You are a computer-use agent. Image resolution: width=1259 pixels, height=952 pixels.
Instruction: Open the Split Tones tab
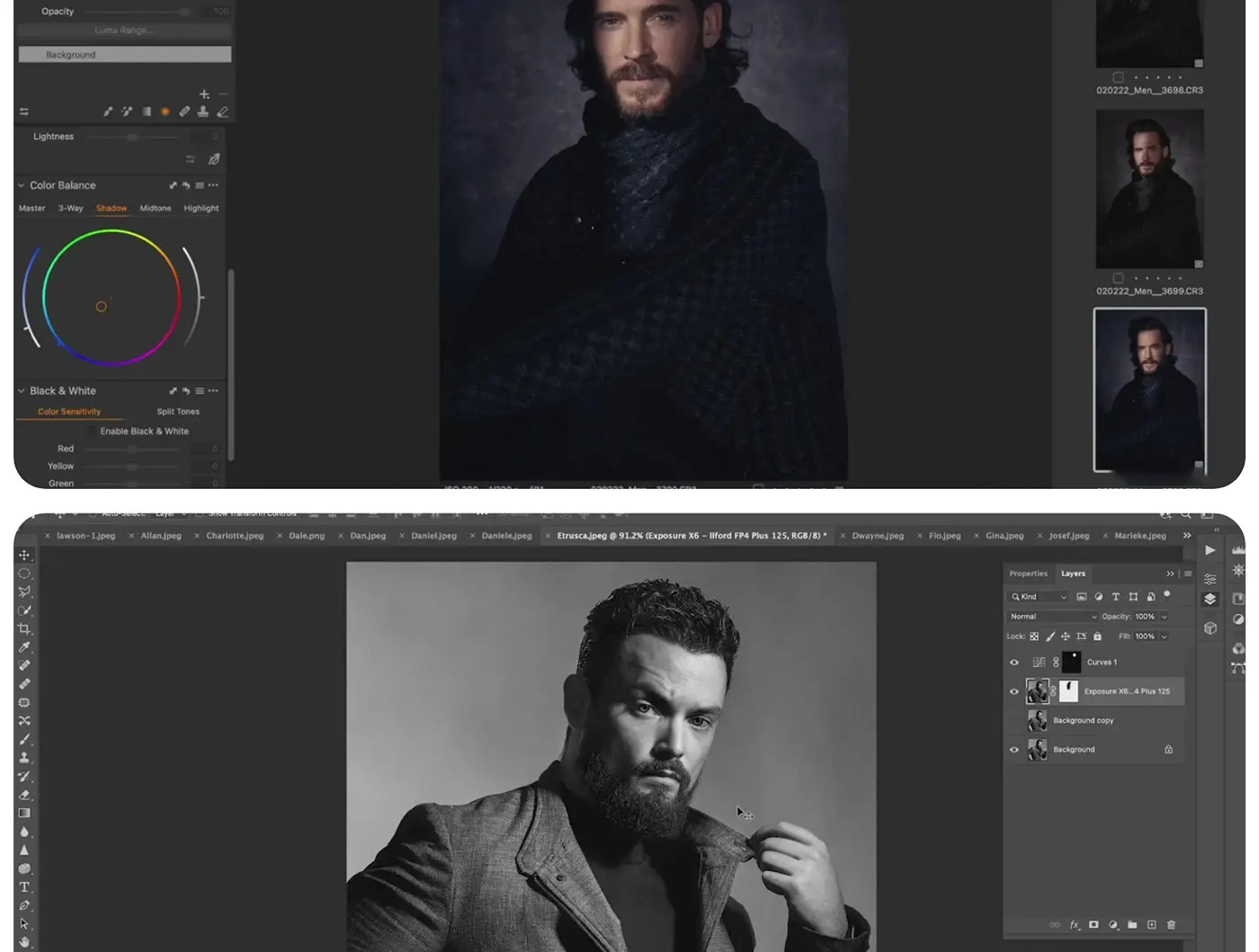click(178, 412)
